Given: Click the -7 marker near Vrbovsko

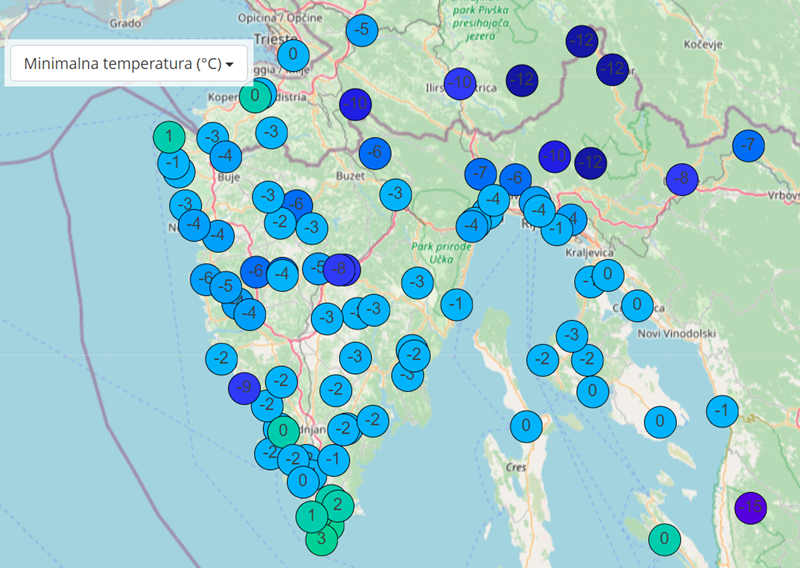Looking at the screenshot, I should point(747,145).
